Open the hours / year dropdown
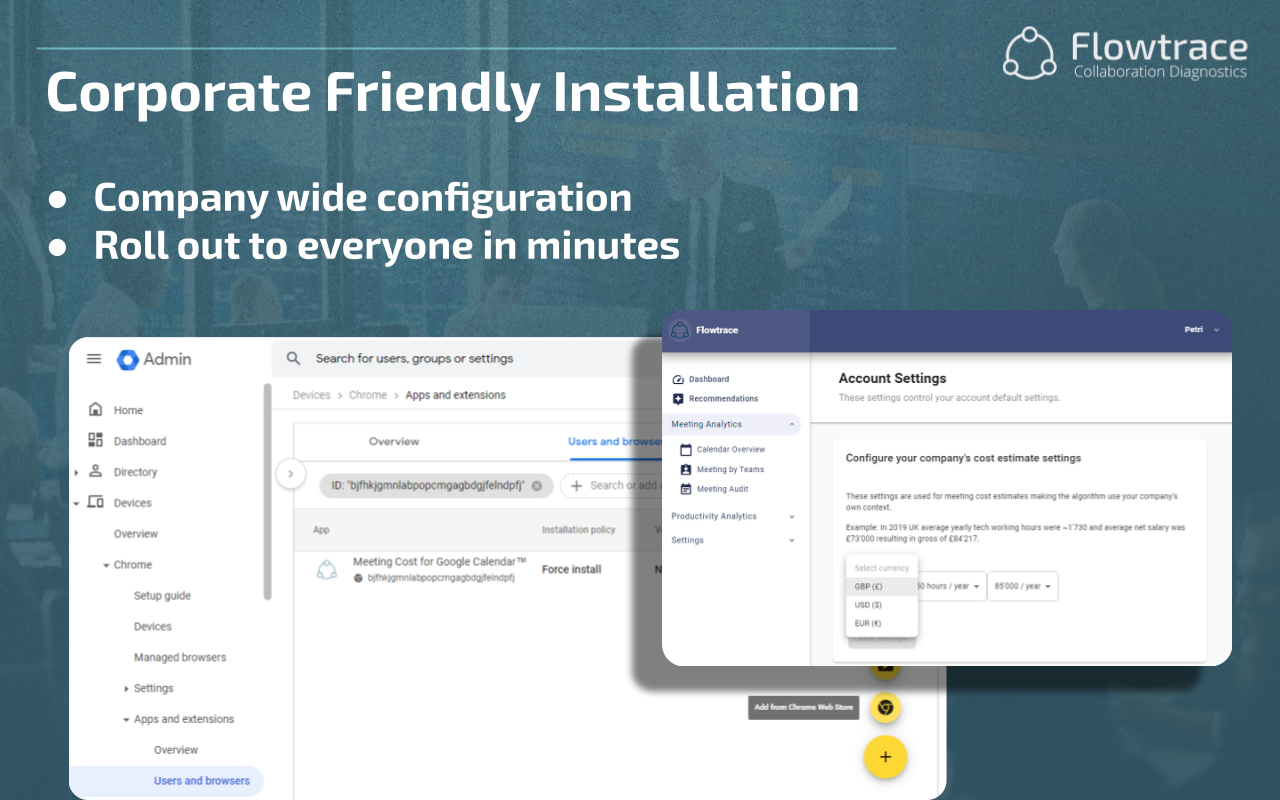The image size is (1280, 800). click(950, 586)
